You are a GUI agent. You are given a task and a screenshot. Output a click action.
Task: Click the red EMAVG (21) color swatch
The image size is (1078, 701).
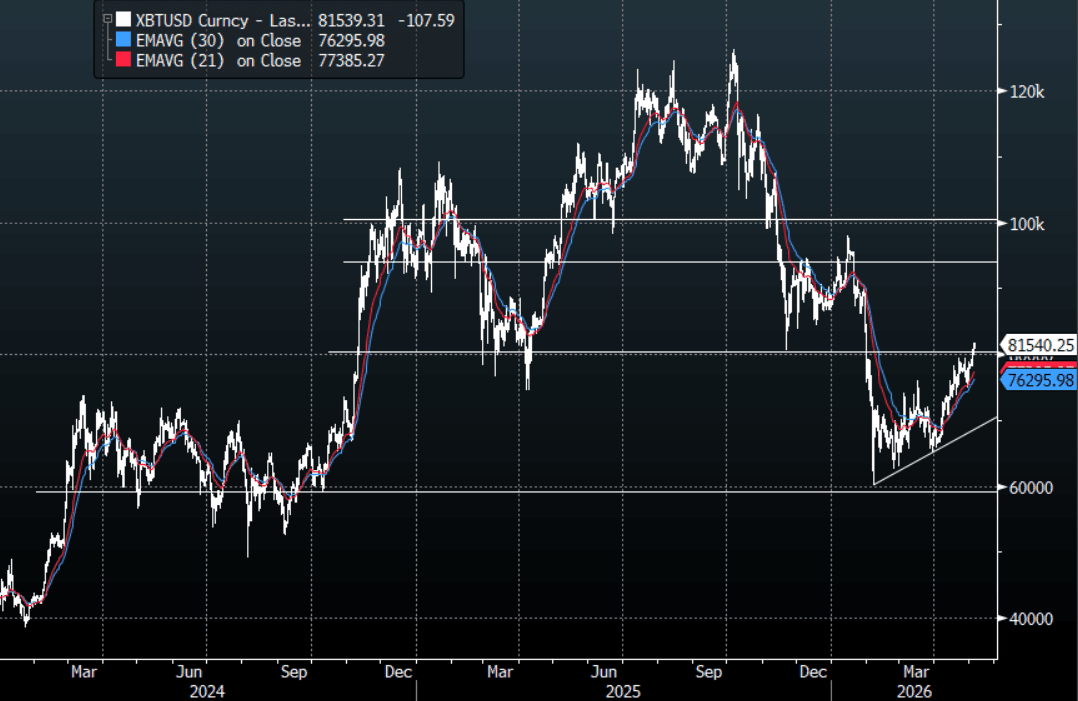point(123,60)
